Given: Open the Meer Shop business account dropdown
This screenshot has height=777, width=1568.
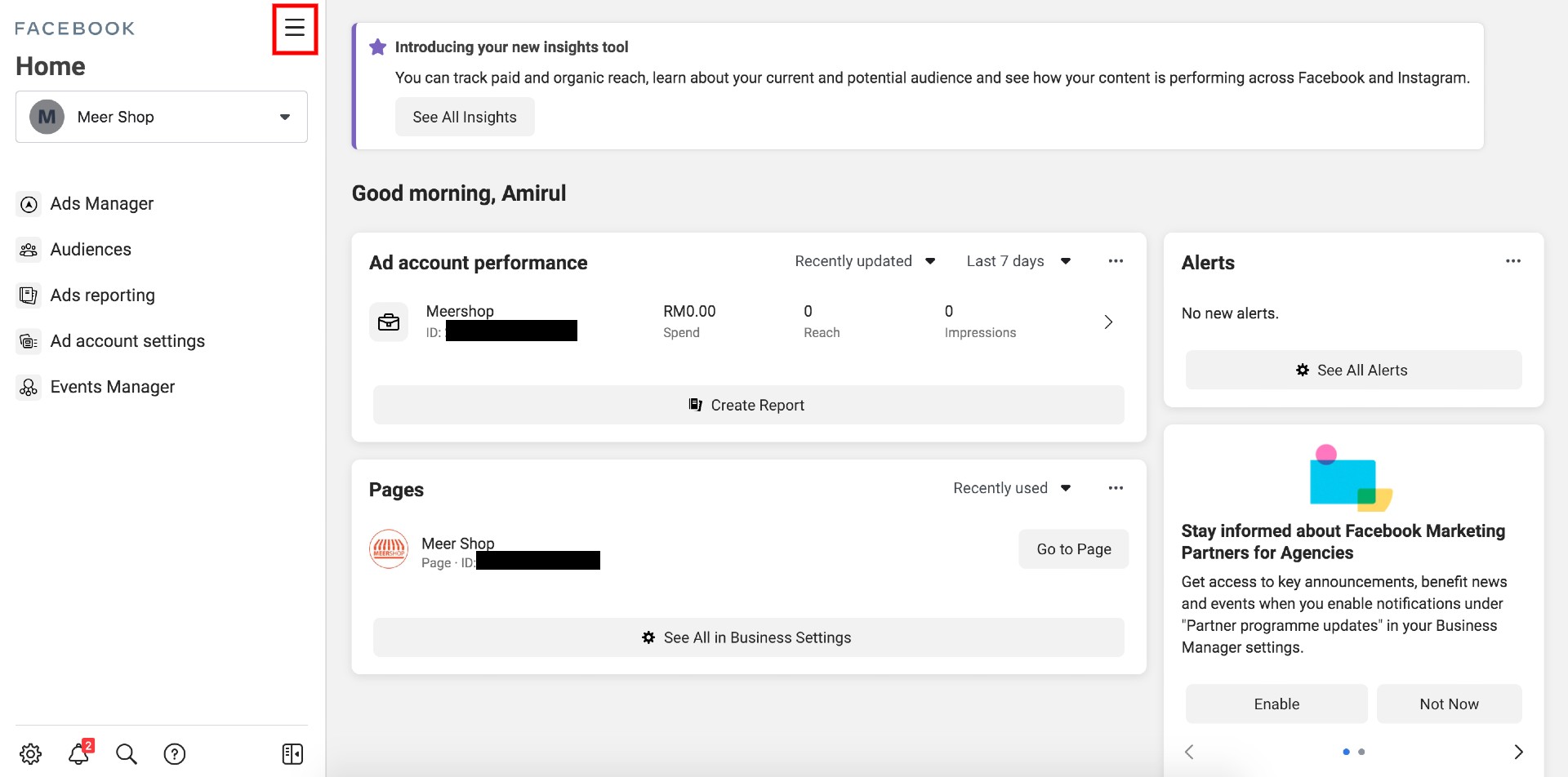Looking at the screenshot, I should 162,117.
